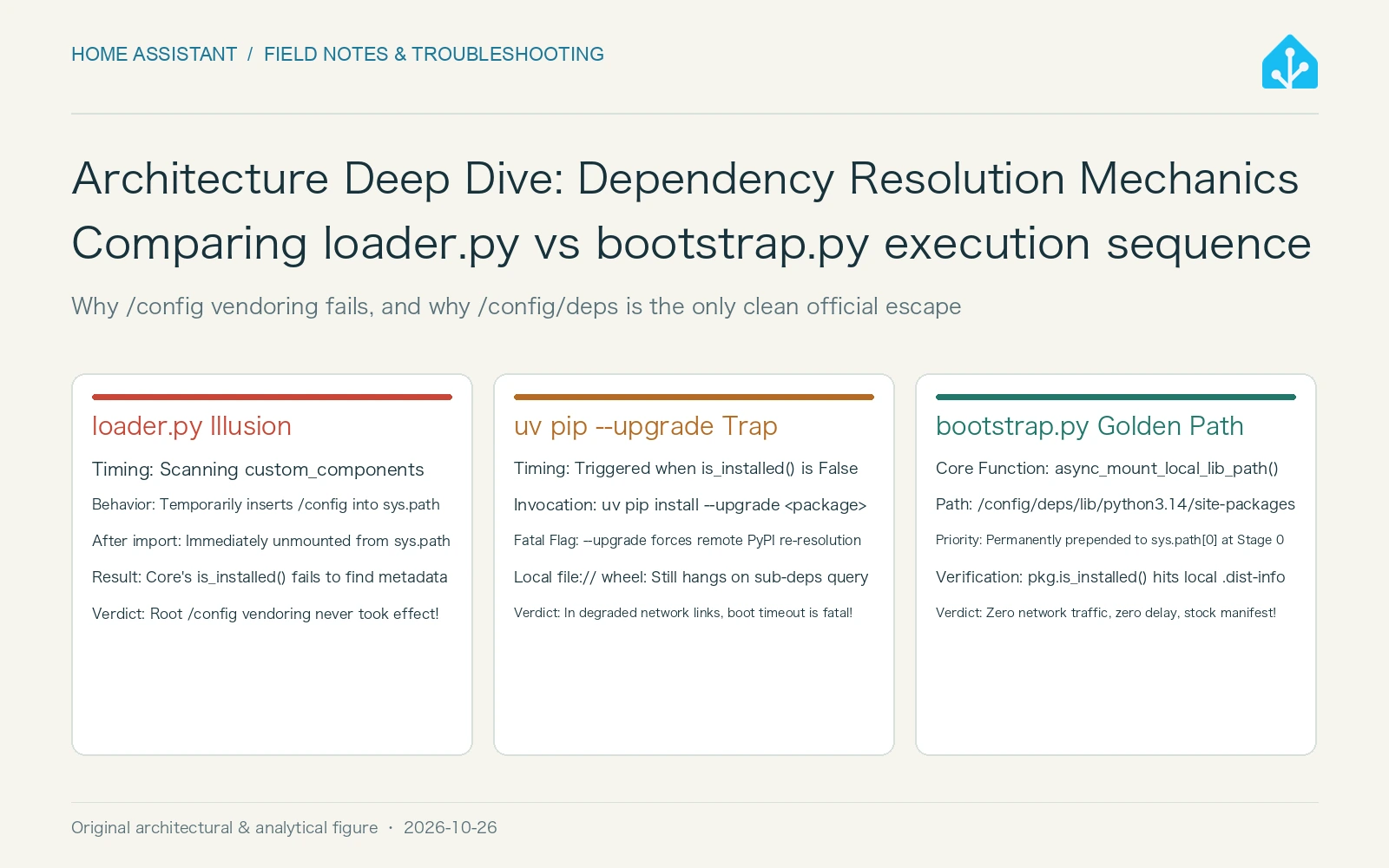
Task: Click the subtitle about /config vendoring failing
Action: tap(517, 306)
